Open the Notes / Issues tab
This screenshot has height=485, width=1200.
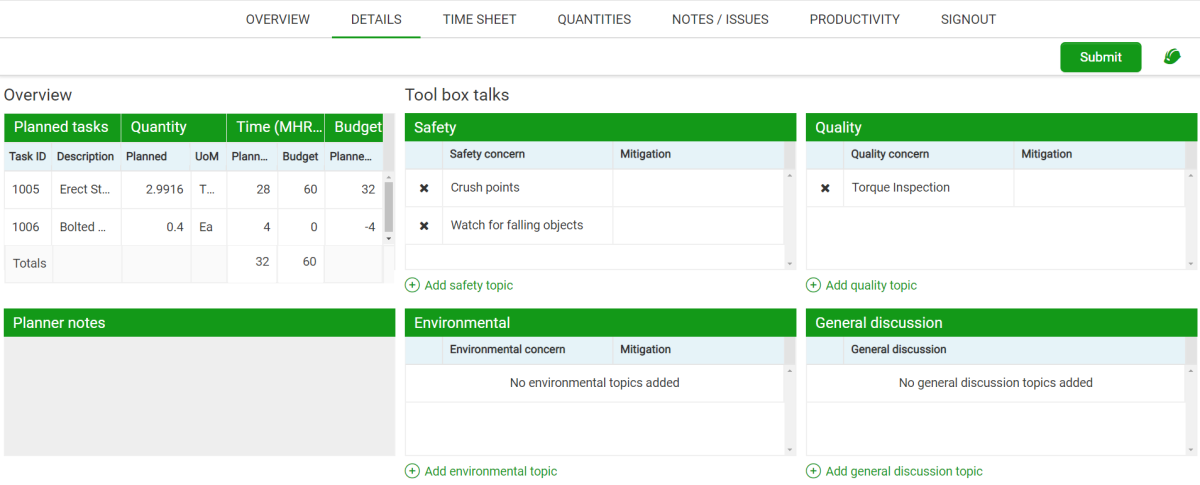[720, 19]
